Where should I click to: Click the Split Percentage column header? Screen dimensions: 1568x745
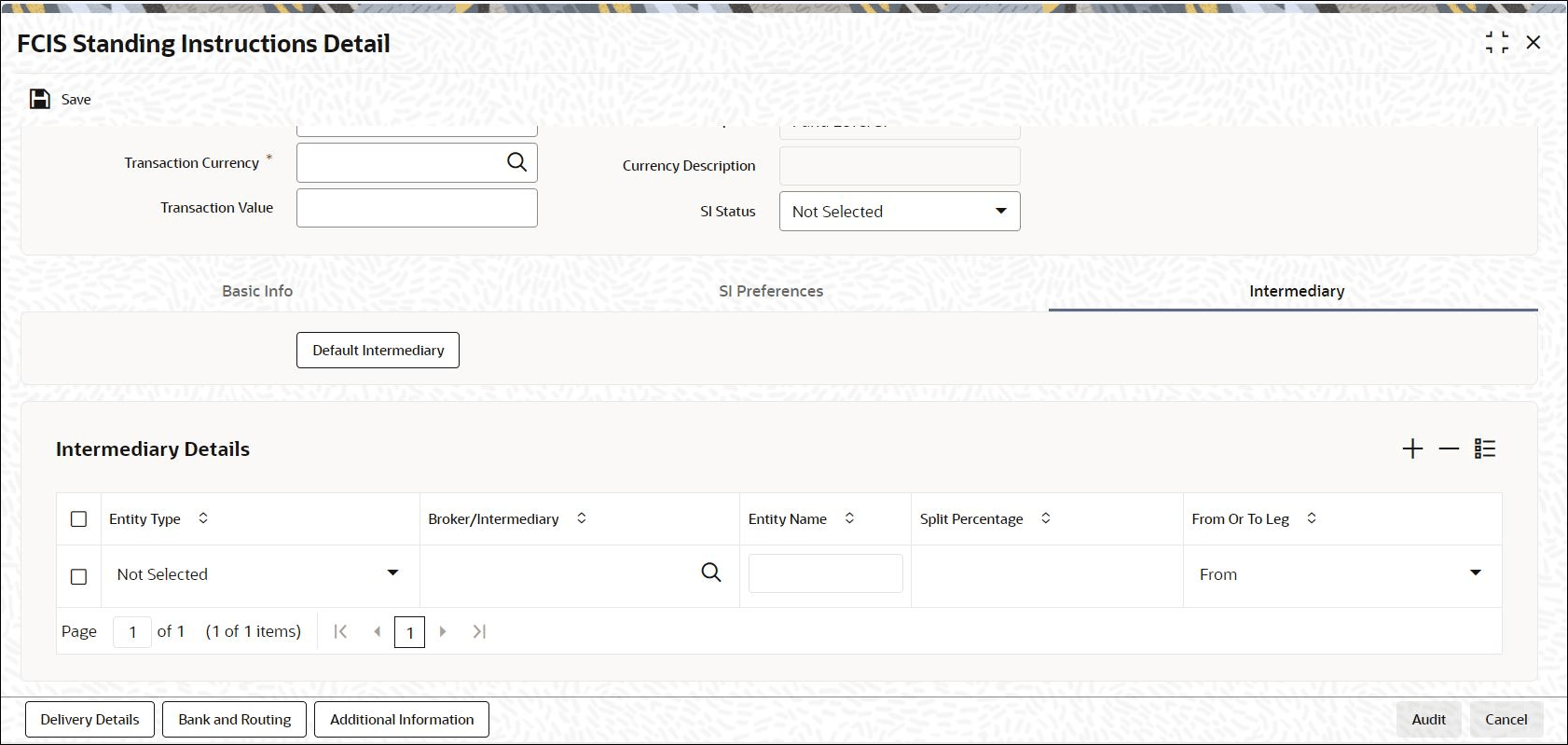[x=971, y=519]
